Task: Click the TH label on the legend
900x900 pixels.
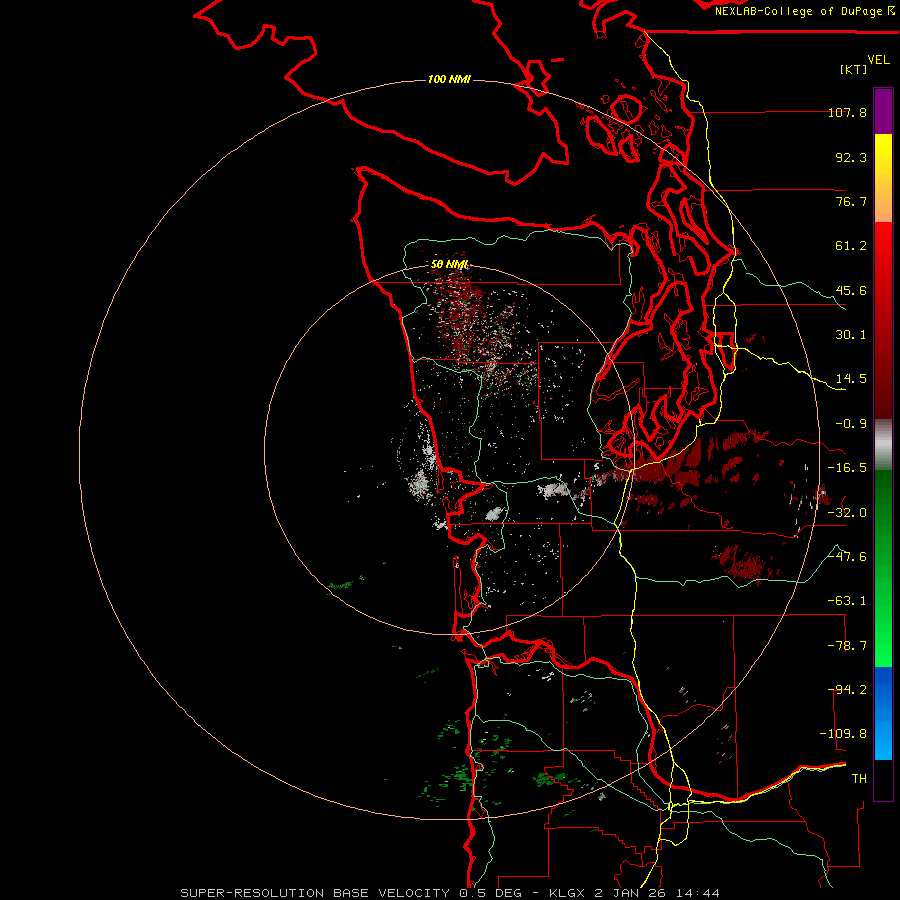Action: [x=859, y=779]
